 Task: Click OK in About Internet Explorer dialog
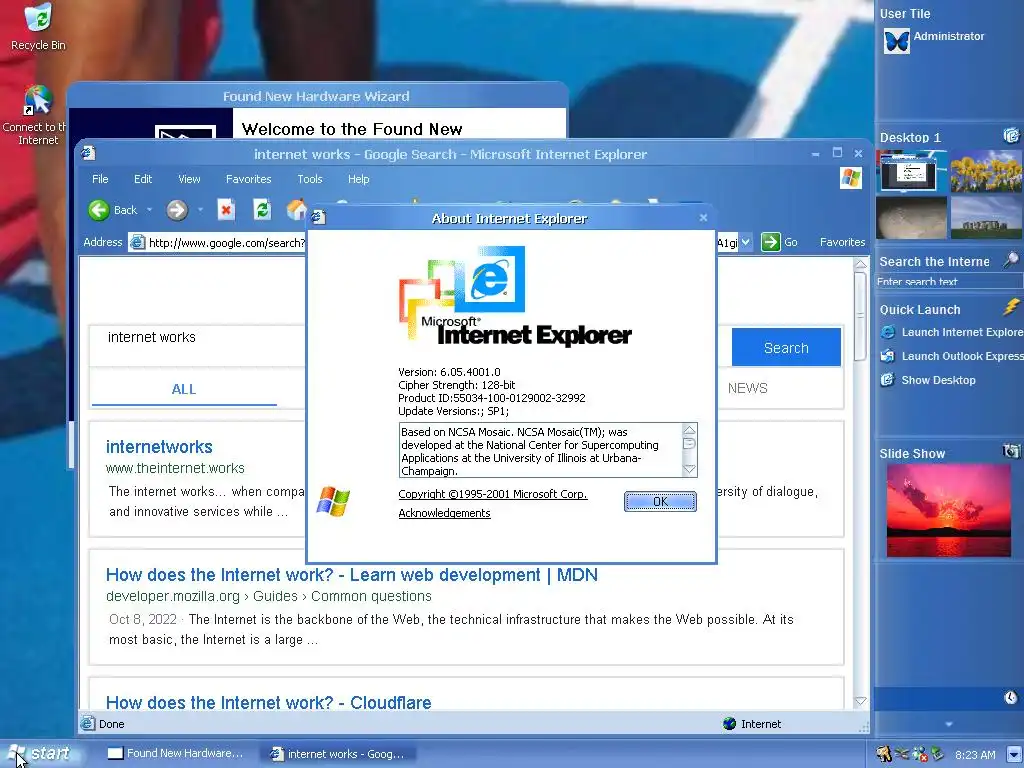point(660,502)
